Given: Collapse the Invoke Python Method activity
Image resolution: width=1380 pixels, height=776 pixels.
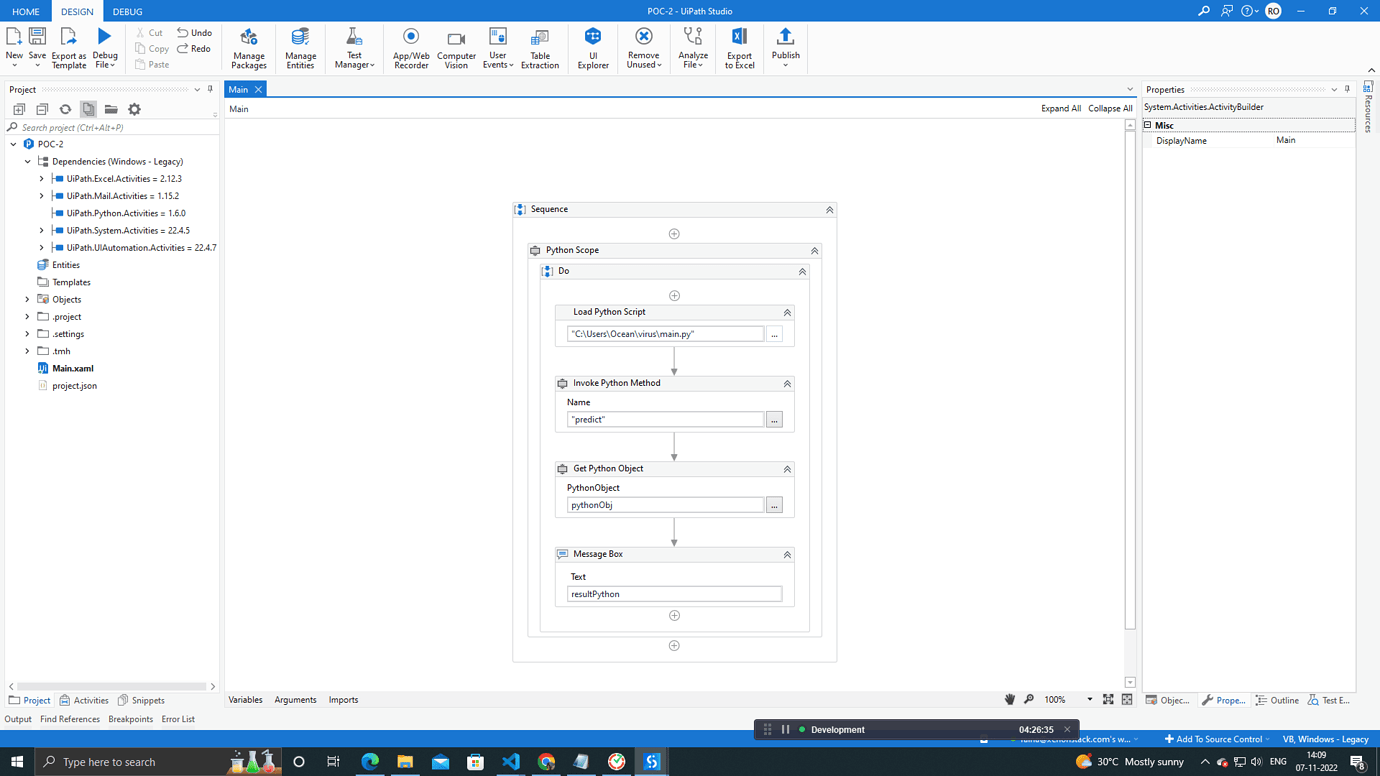Looking at the screenshot, I should point(787,384).
